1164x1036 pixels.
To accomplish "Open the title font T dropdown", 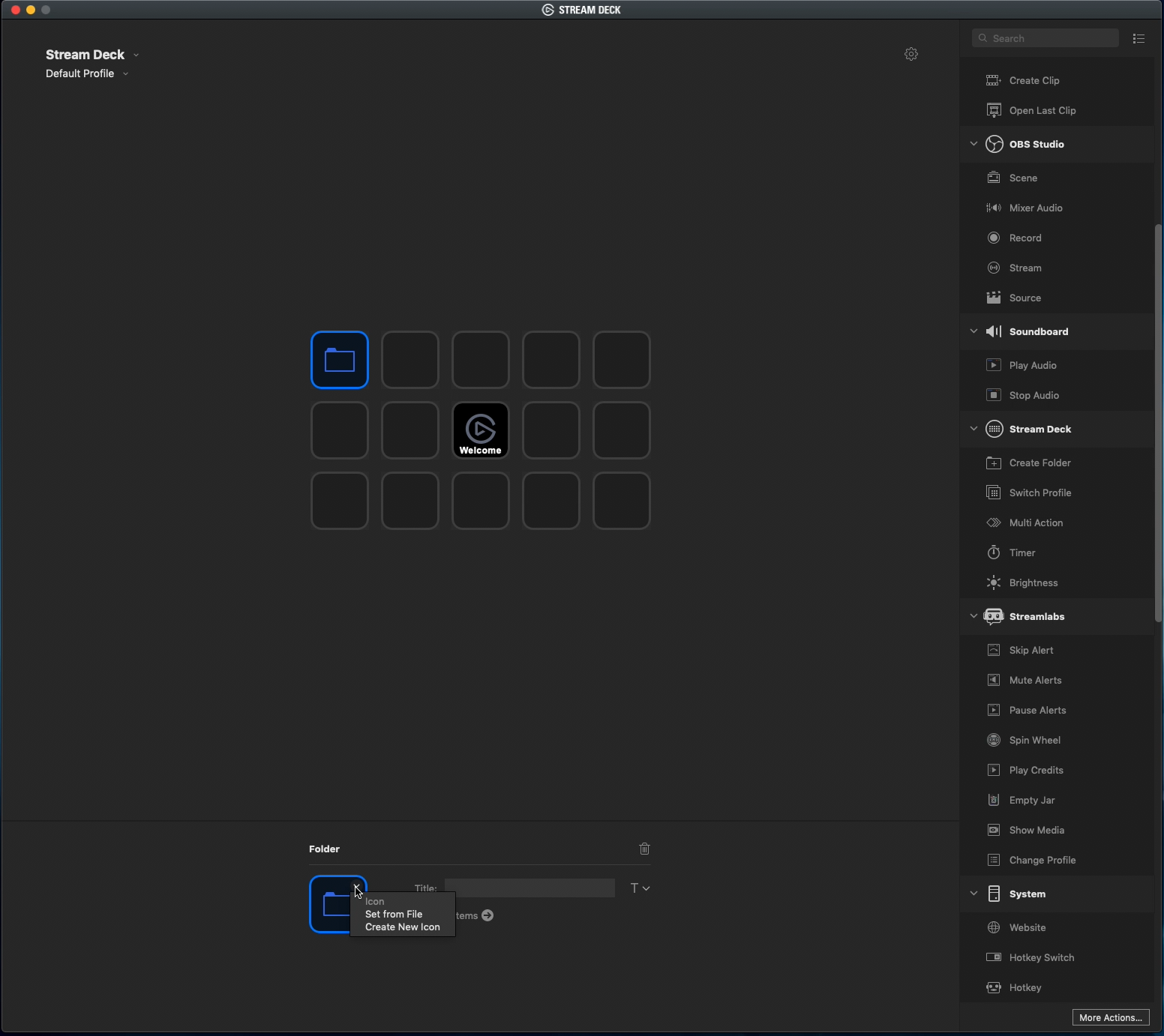I will (640, 888).
